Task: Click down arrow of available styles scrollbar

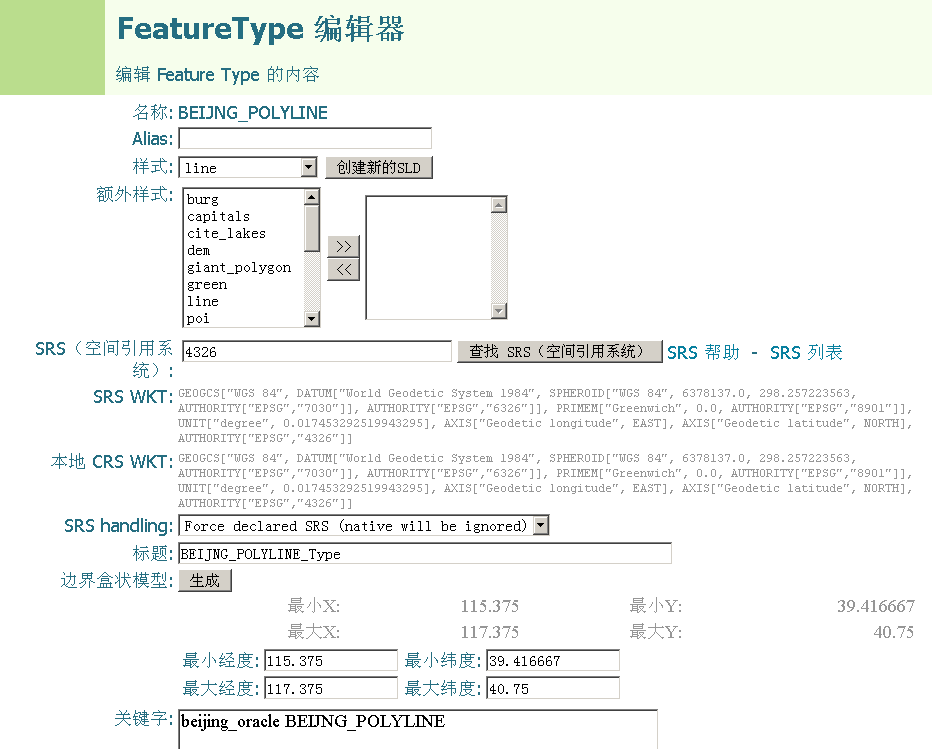Action: 311,319
